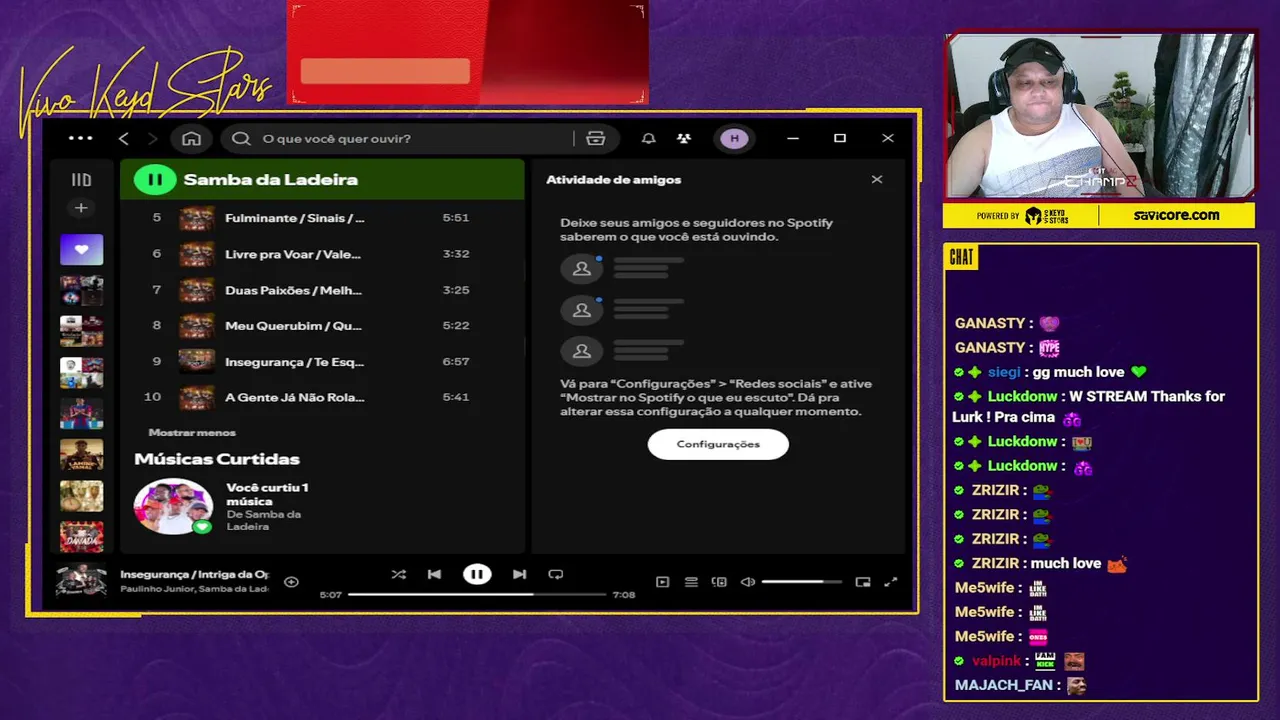Enter full screen player mode

[x=891, y=582]
